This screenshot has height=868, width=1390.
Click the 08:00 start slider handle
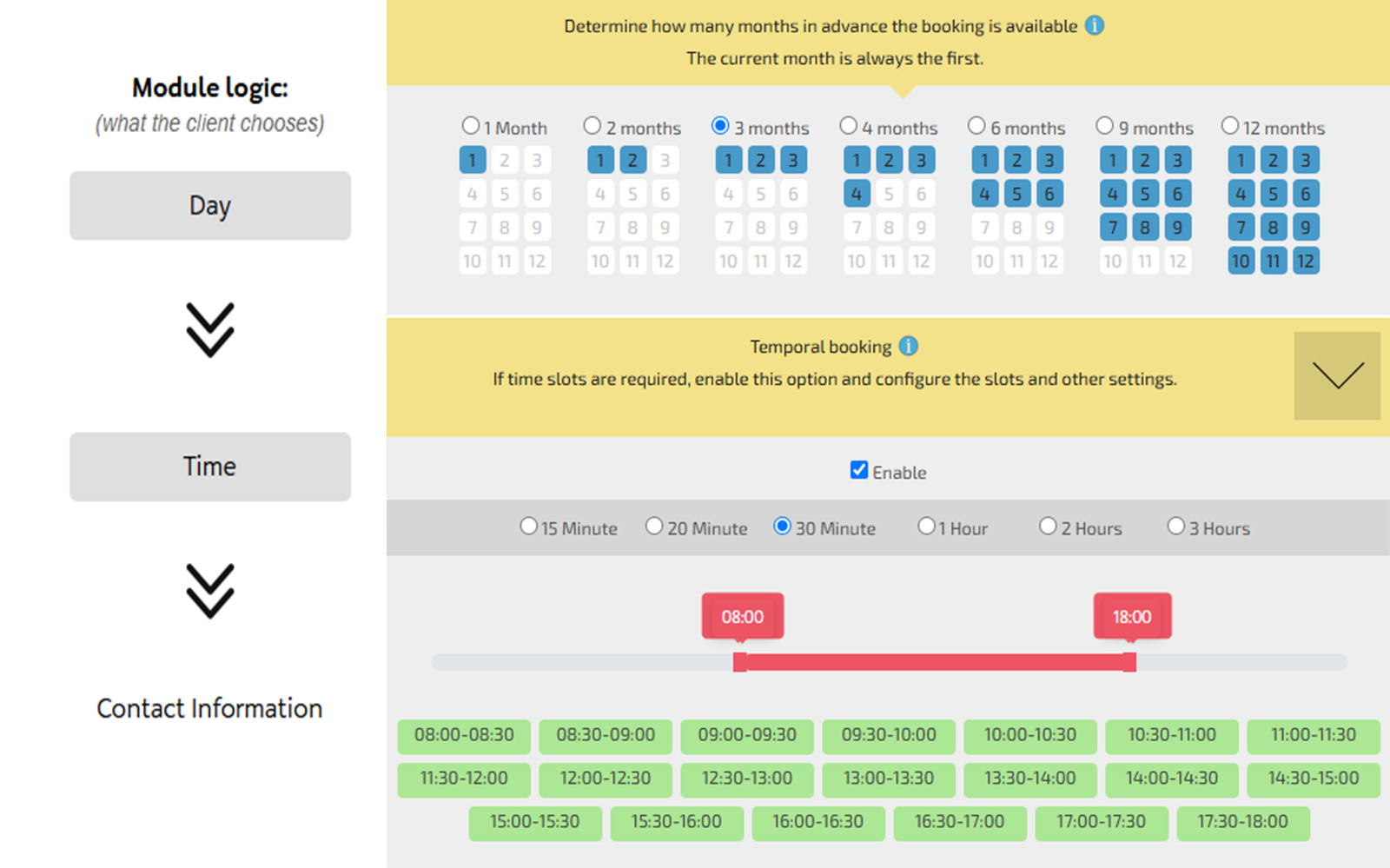tap(740, 662)
